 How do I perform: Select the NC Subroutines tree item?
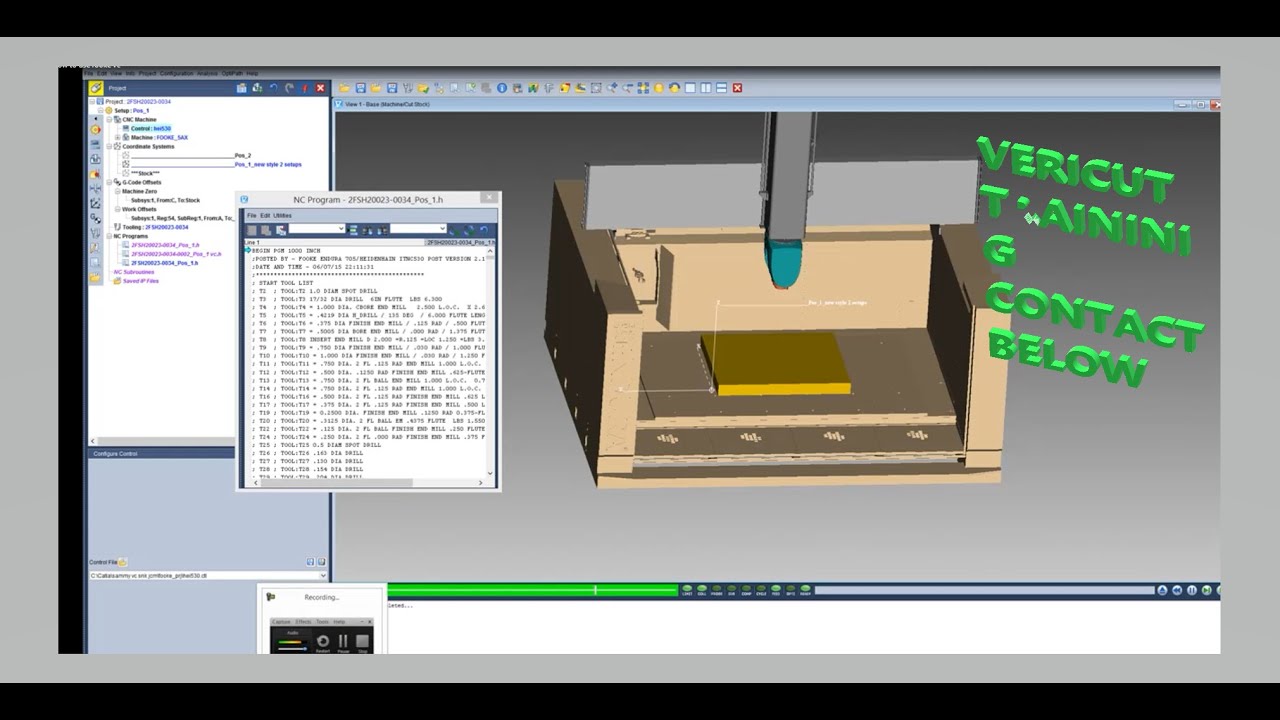pos(134,272)
